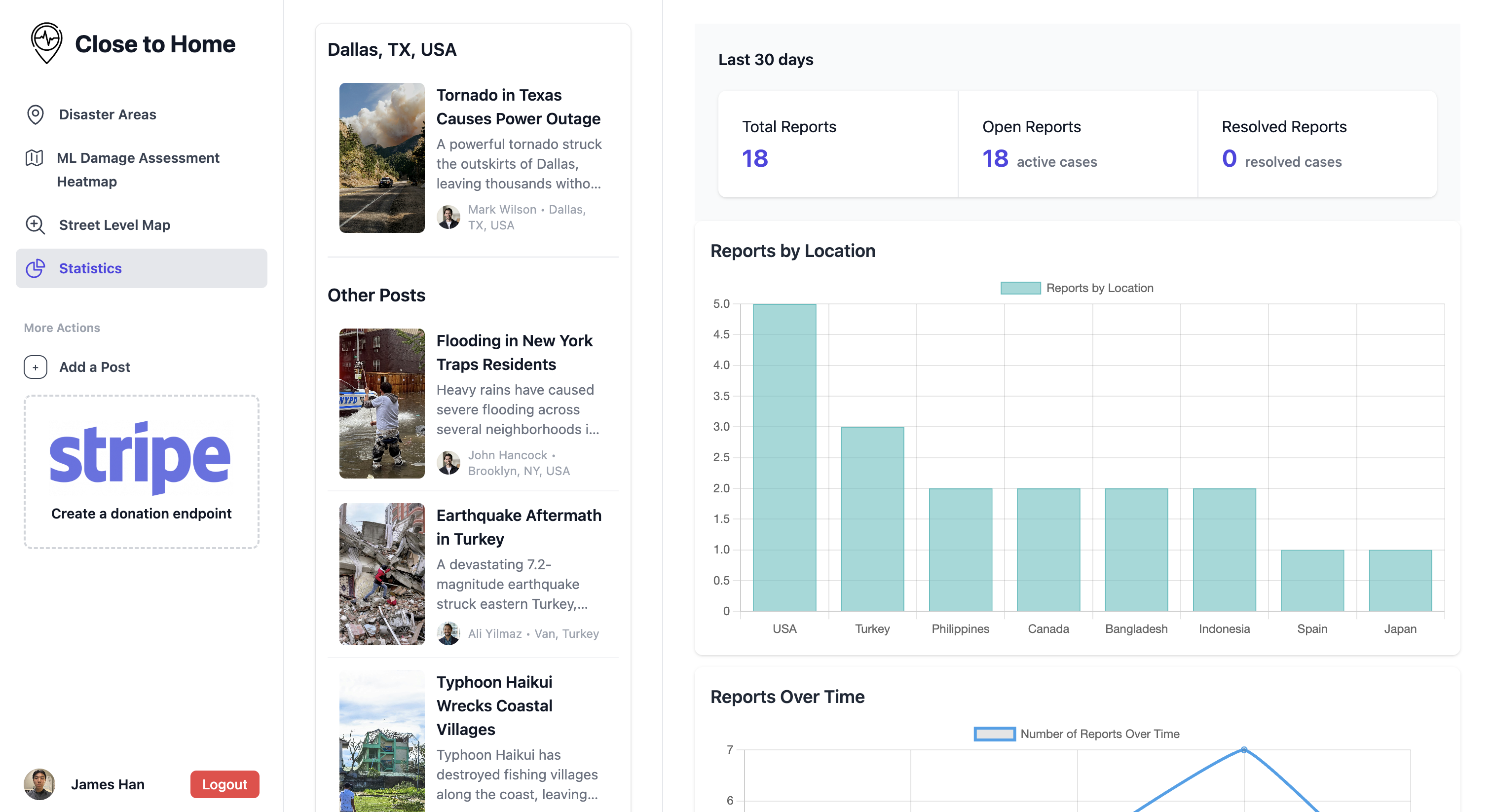Click the Statistics pie chart icon
This screenshot has width=1492, height=812.
click(36, 268)
